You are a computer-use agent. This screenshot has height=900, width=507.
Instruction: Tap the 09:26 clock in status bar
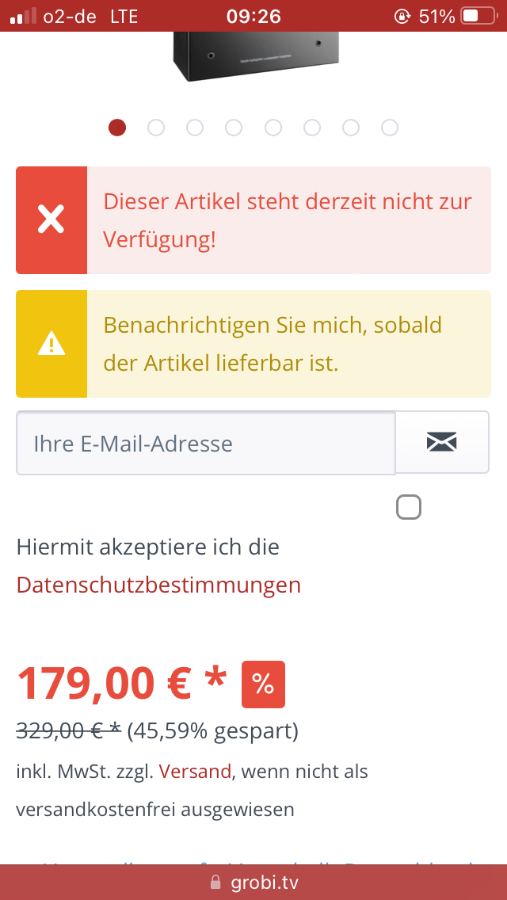click(x=253, y=16)
